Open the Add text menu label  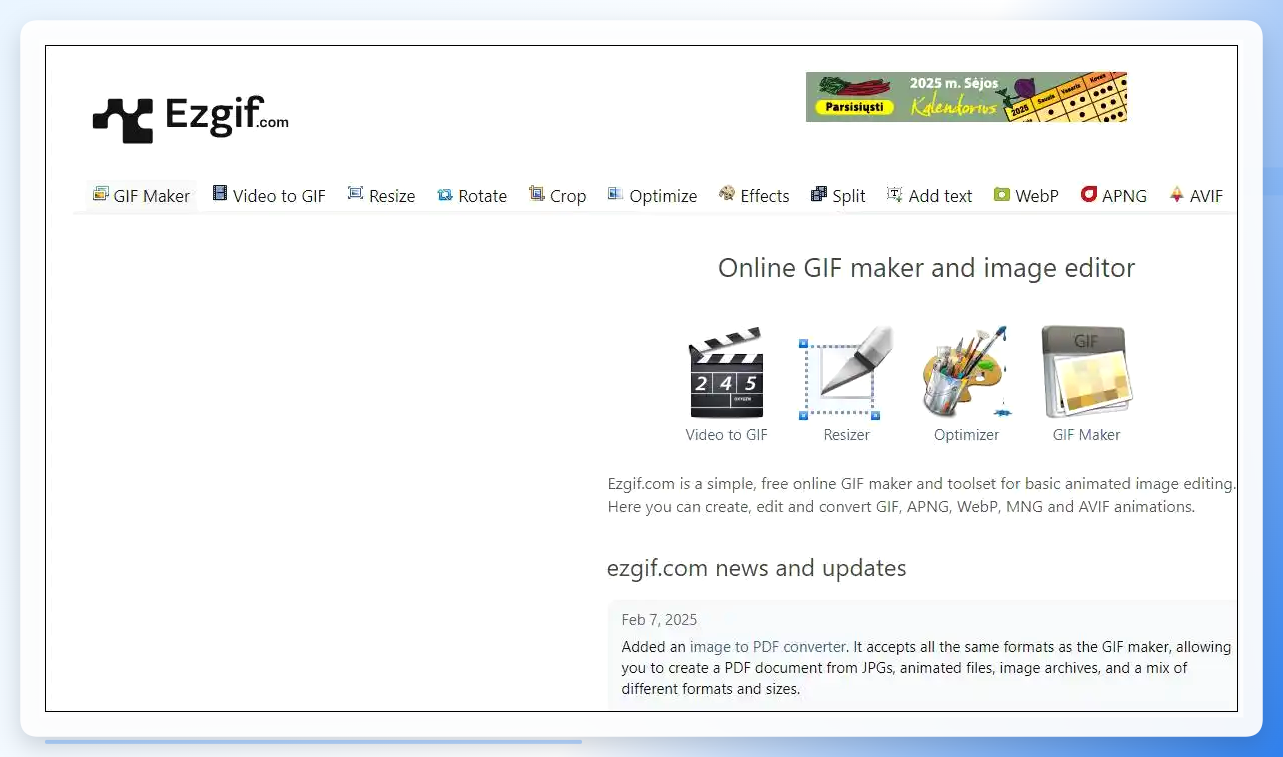click(x=941, y=196)
